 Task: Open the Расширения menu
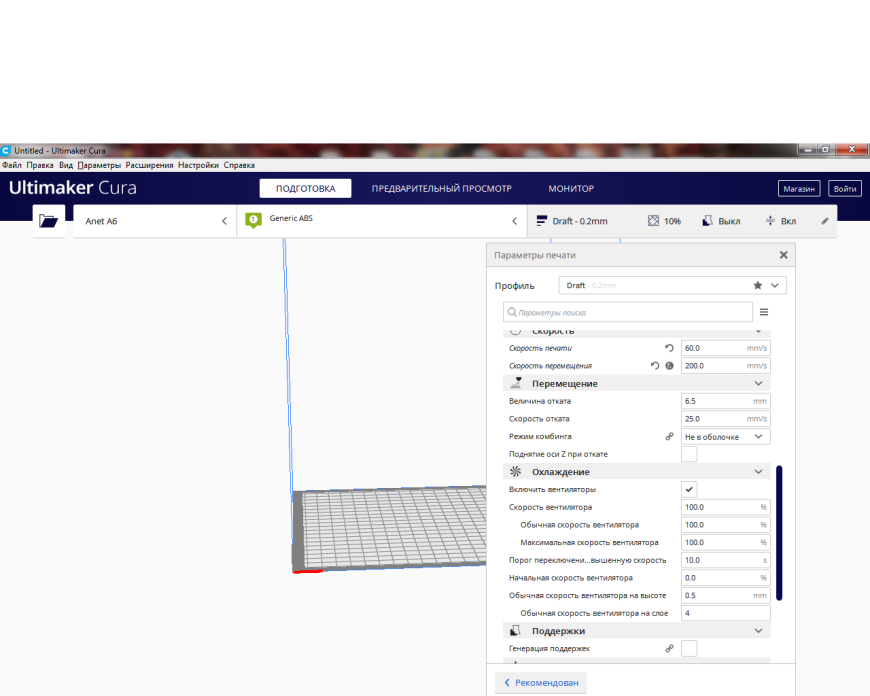tap(149, 165)
